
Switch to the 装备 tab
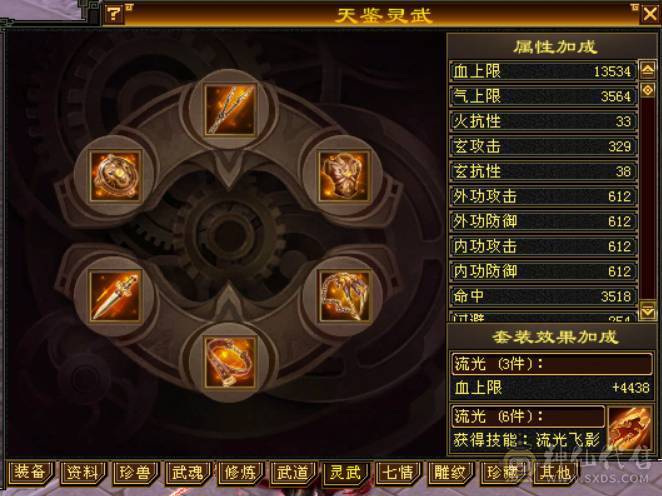[30, 472]
